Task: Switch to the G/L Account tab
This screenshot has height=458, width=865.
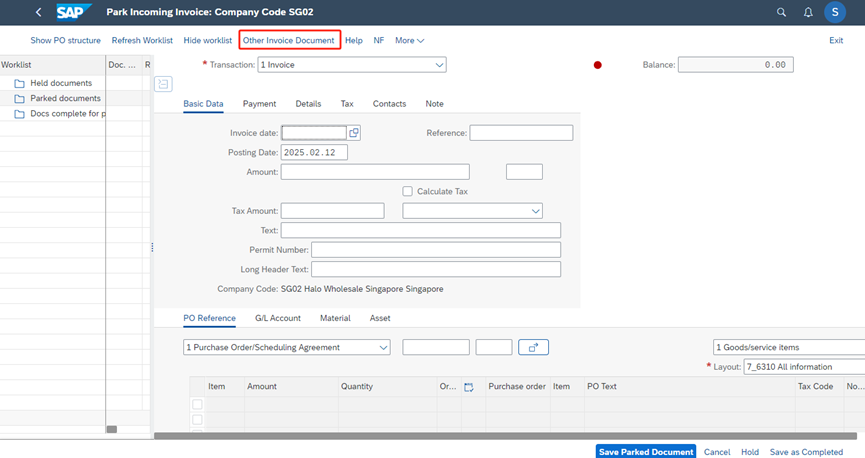Action: [x=277, y=318]
